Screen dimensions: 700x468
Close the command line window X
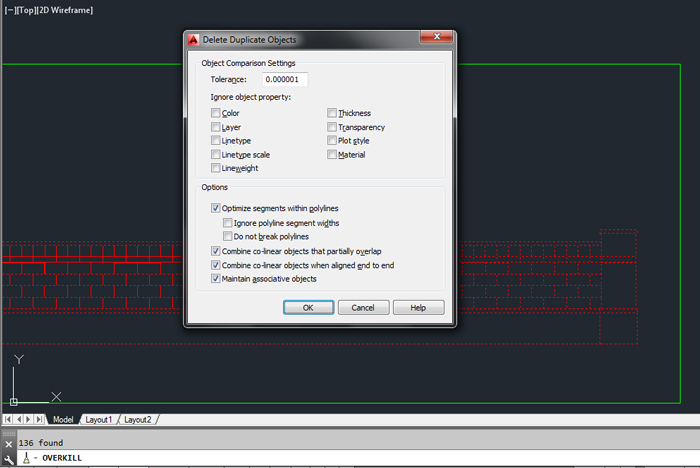(x=8, y=444)
